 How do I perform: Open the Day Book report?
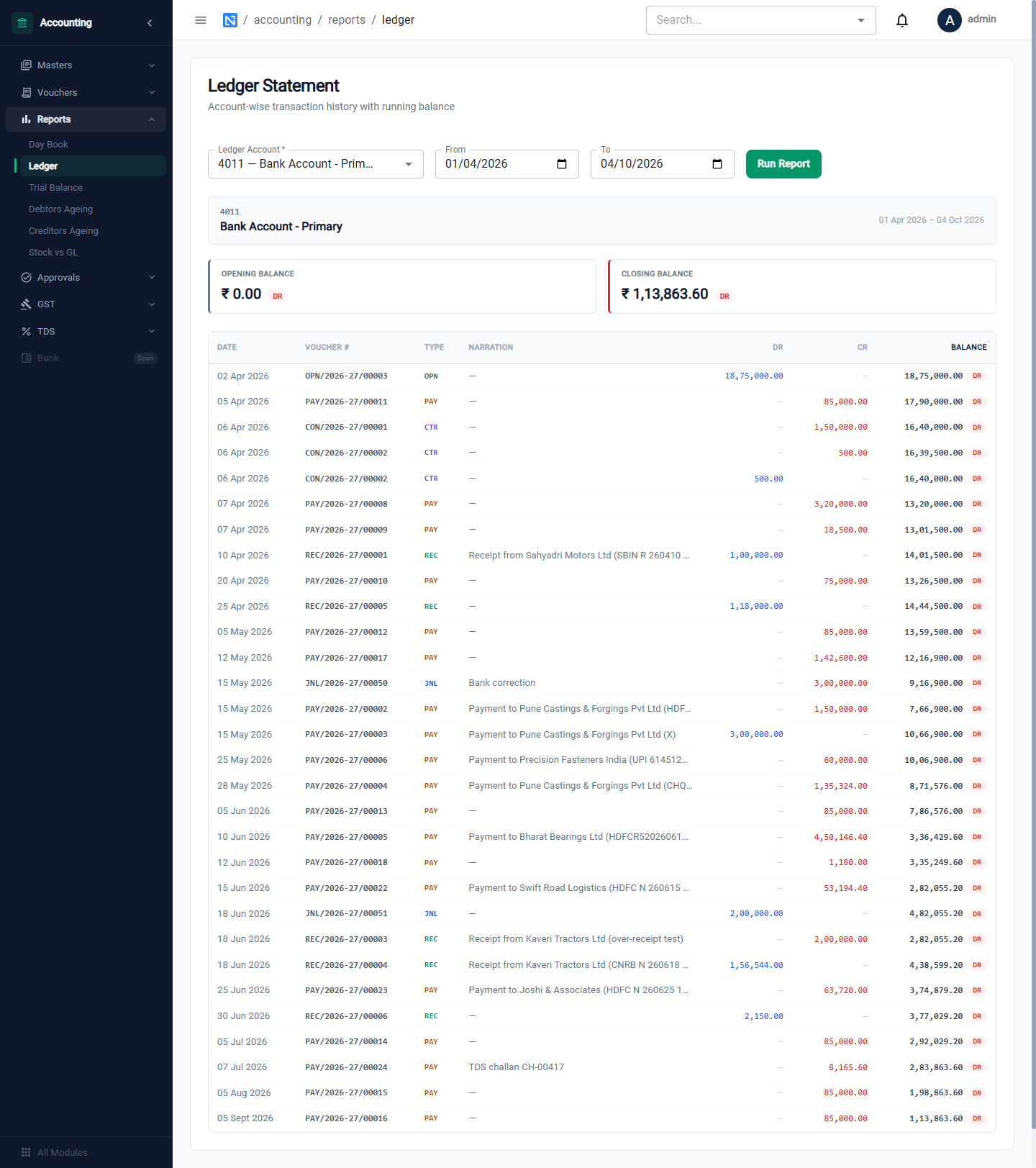[48, 145]
